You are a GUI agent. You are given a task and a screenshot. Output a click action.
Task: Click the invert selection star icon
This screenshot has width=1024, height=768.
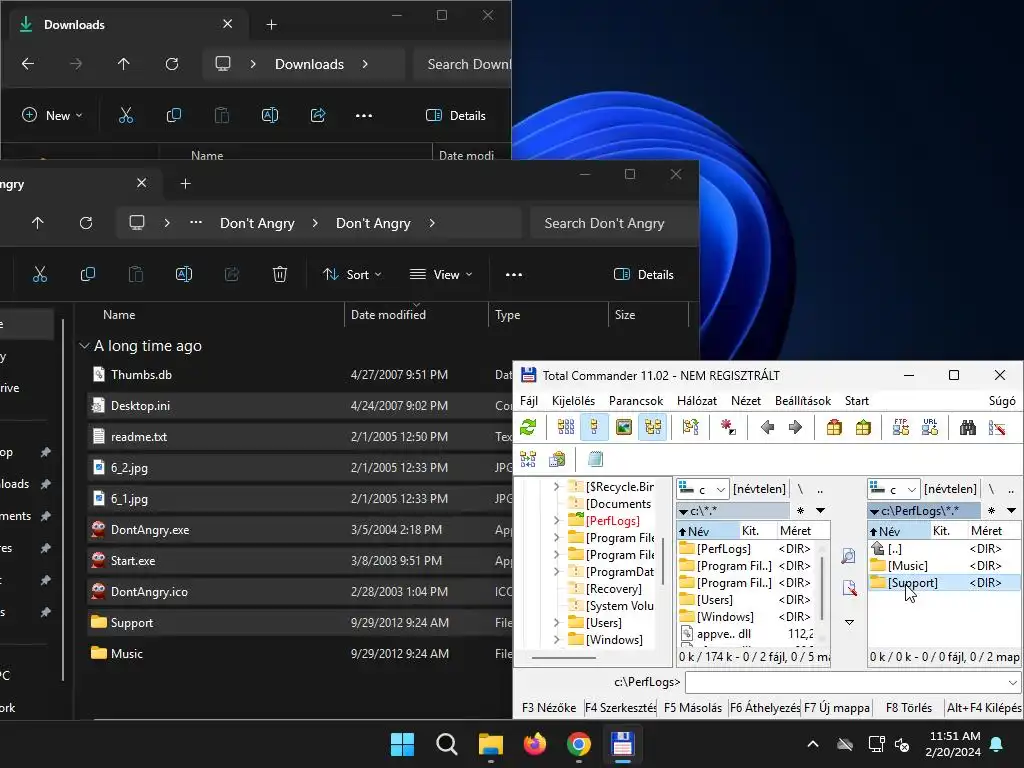[x=728, y=428]
